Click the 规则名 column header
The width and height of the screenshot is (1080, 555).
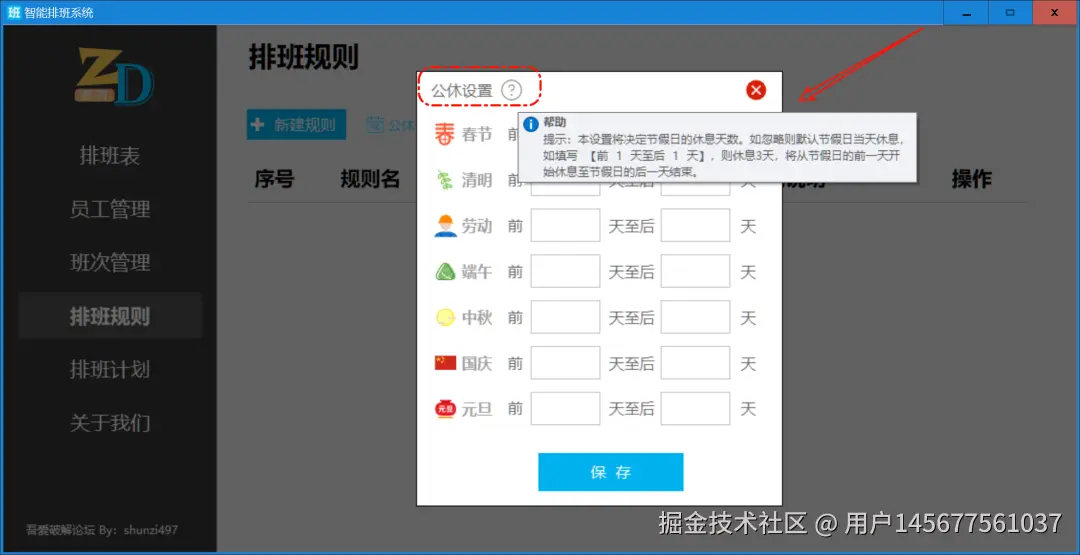coord(370,179)
